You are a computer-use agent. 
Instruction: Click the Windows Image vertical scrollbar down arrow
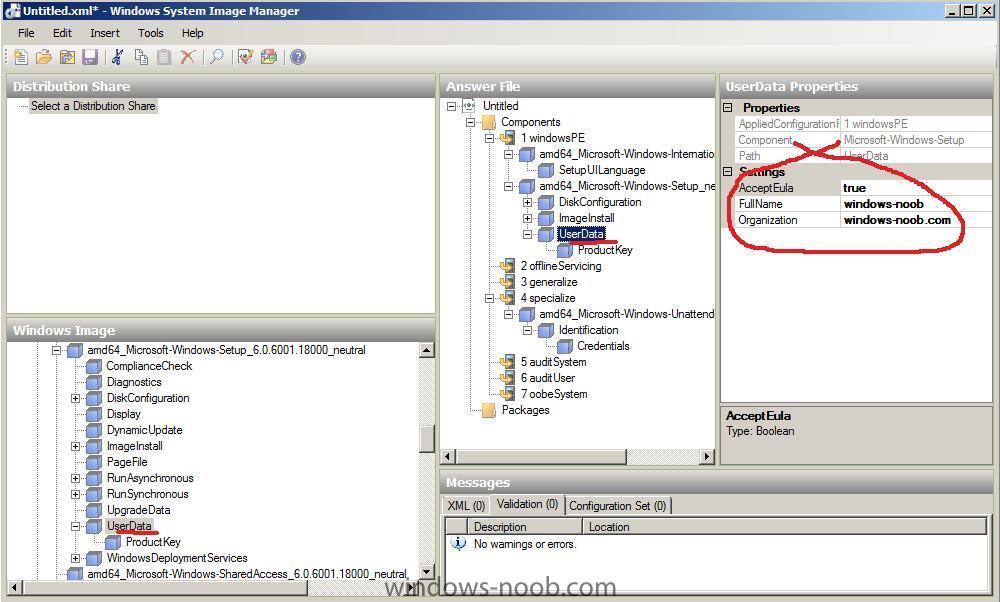pos(427,571)
